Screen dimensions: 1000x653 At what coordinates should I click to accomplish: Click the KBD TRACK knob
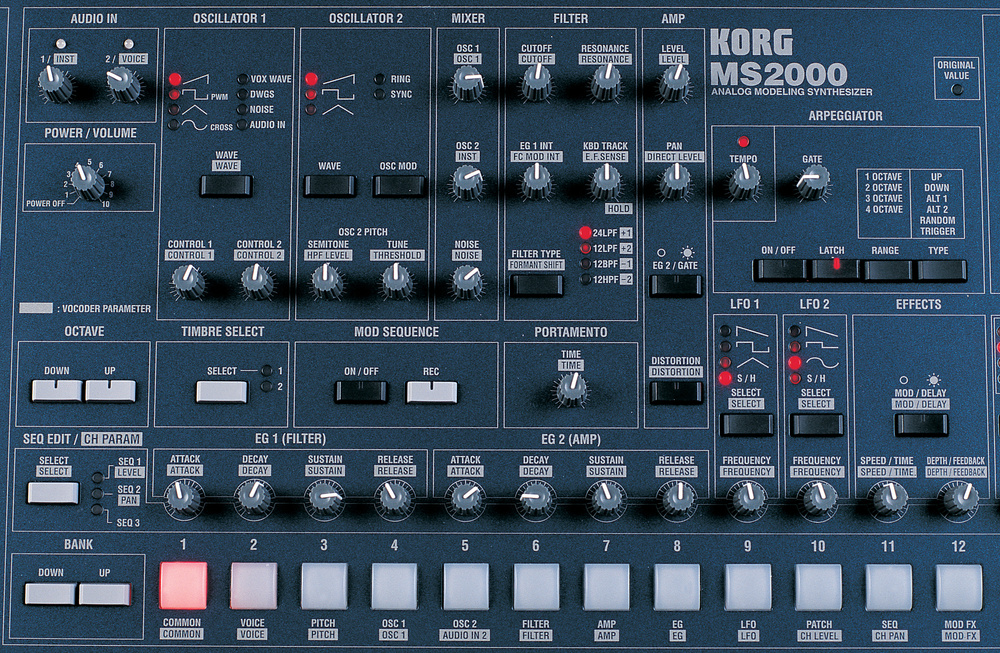point(605,181)
